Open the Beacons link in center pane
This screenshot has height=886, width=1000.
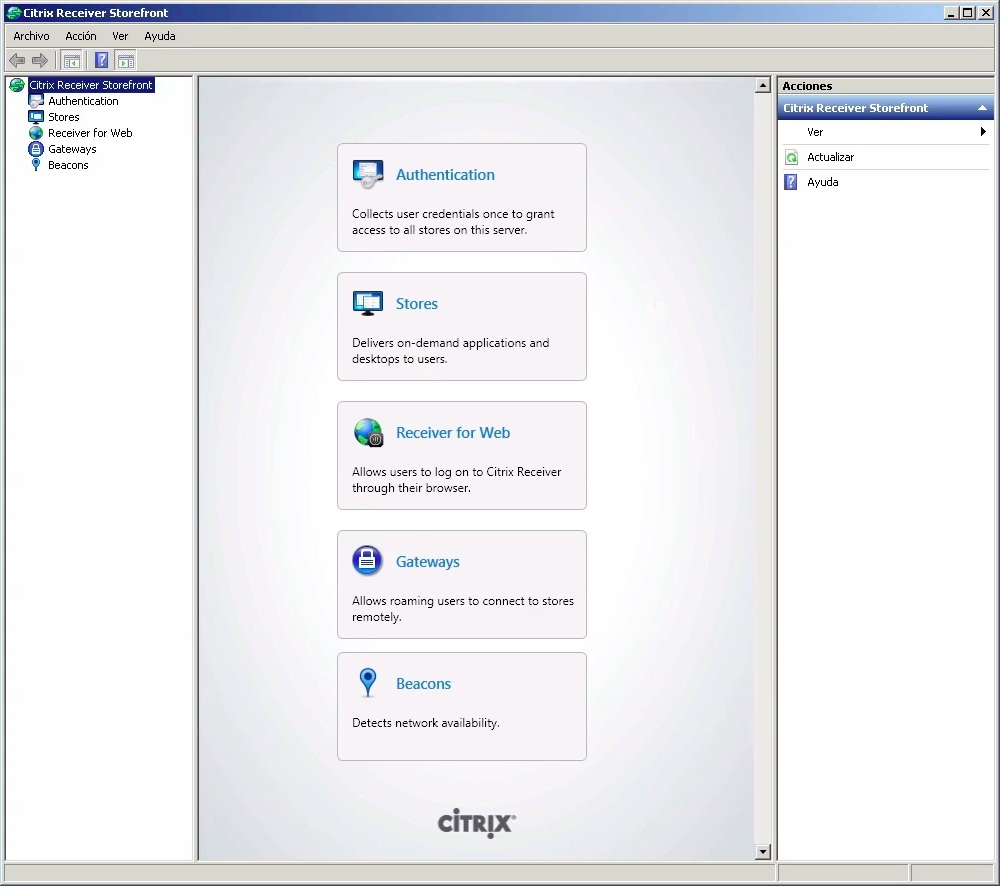[x=423, y=684]
